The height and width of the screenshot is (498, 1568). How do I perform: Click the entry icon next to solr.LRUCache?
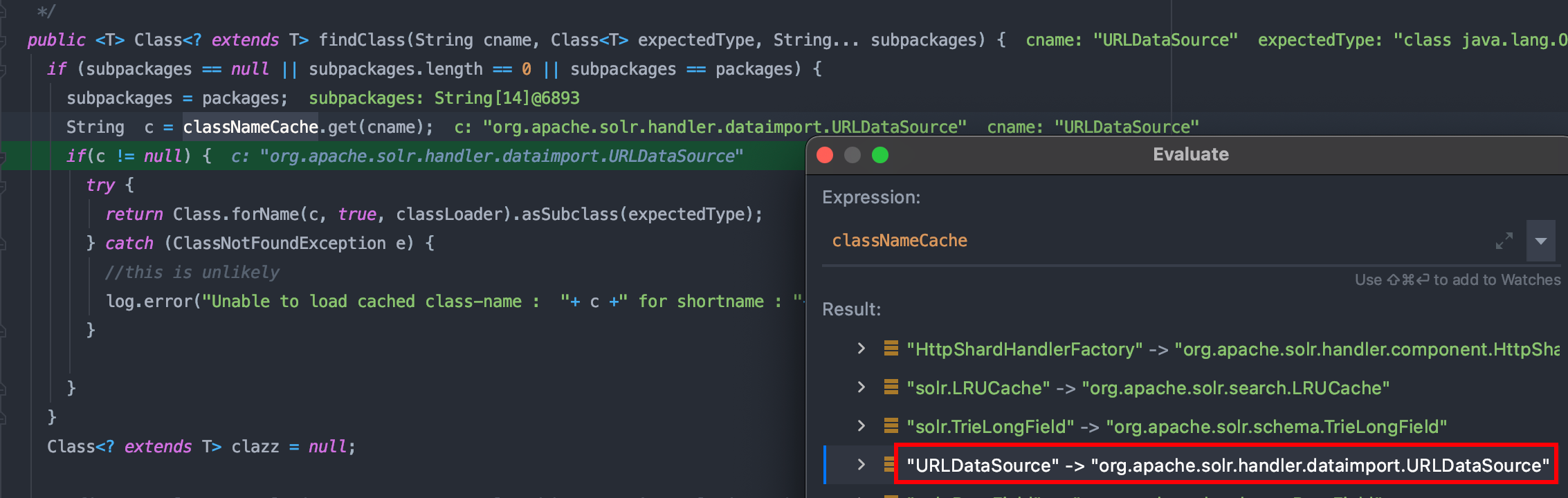click(891, 387)
